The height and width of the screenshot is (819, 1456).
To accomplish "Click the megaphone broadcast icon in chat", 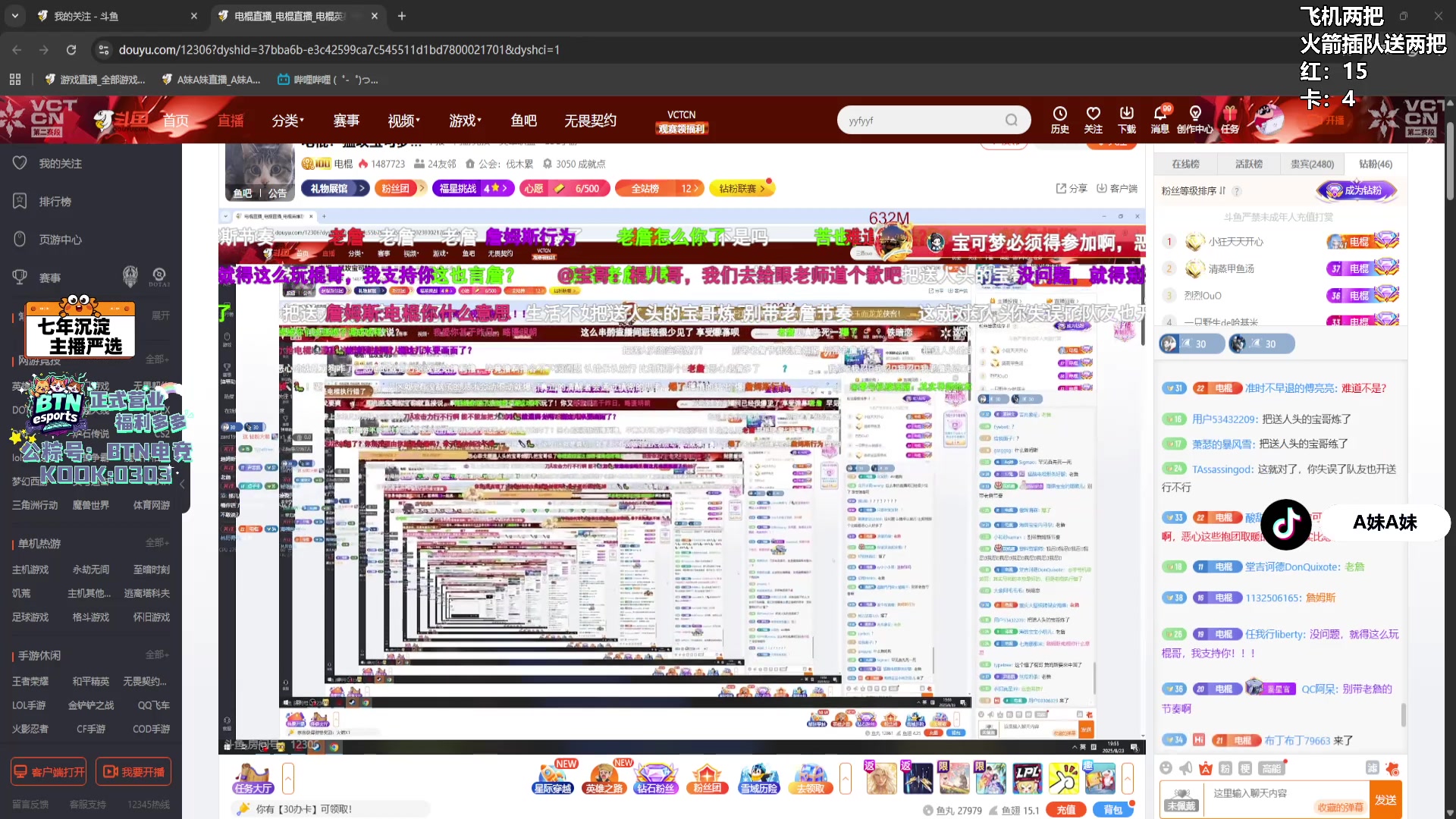I will 1186,768.
